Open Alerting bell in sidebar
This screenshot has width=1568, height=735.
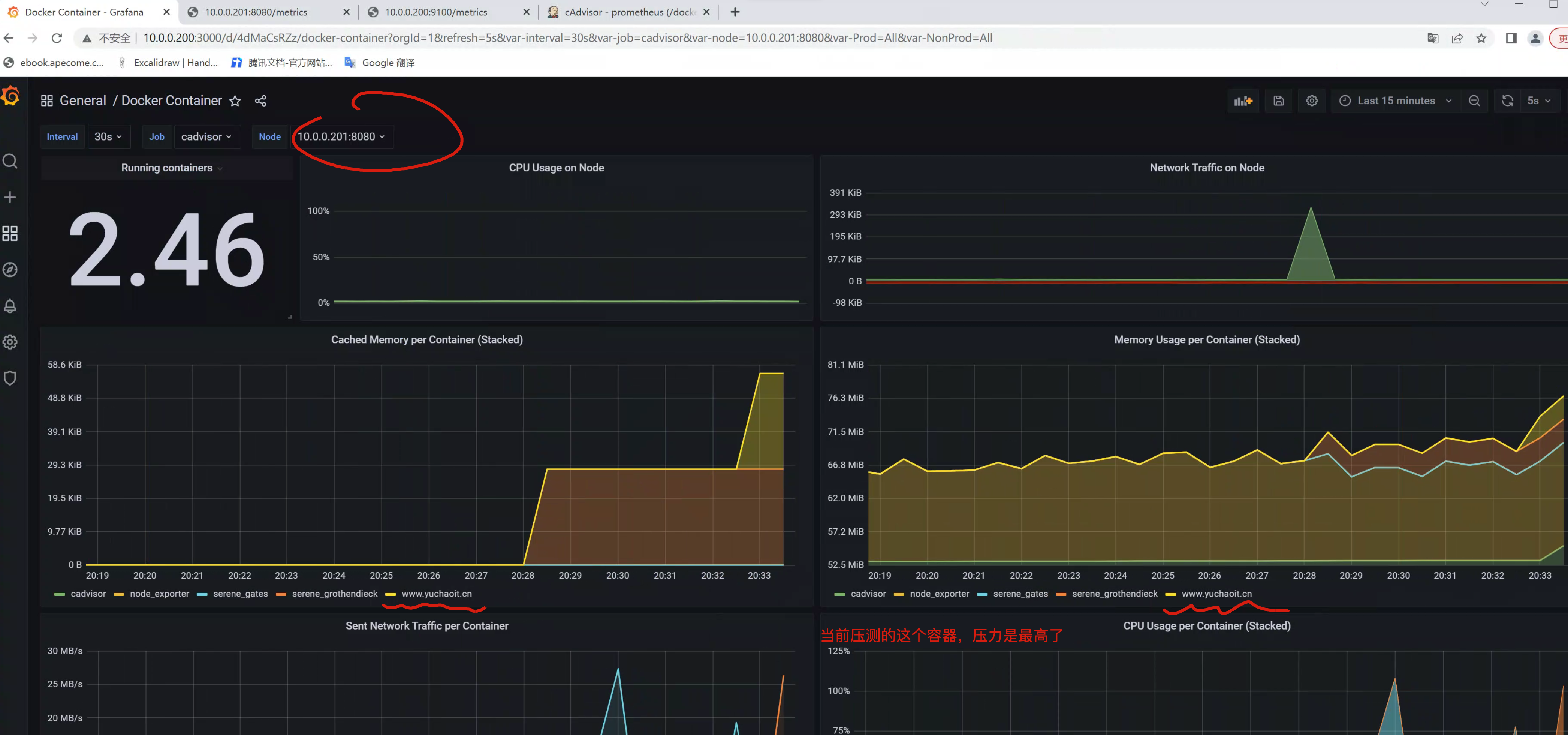click(x=10, y=306)
